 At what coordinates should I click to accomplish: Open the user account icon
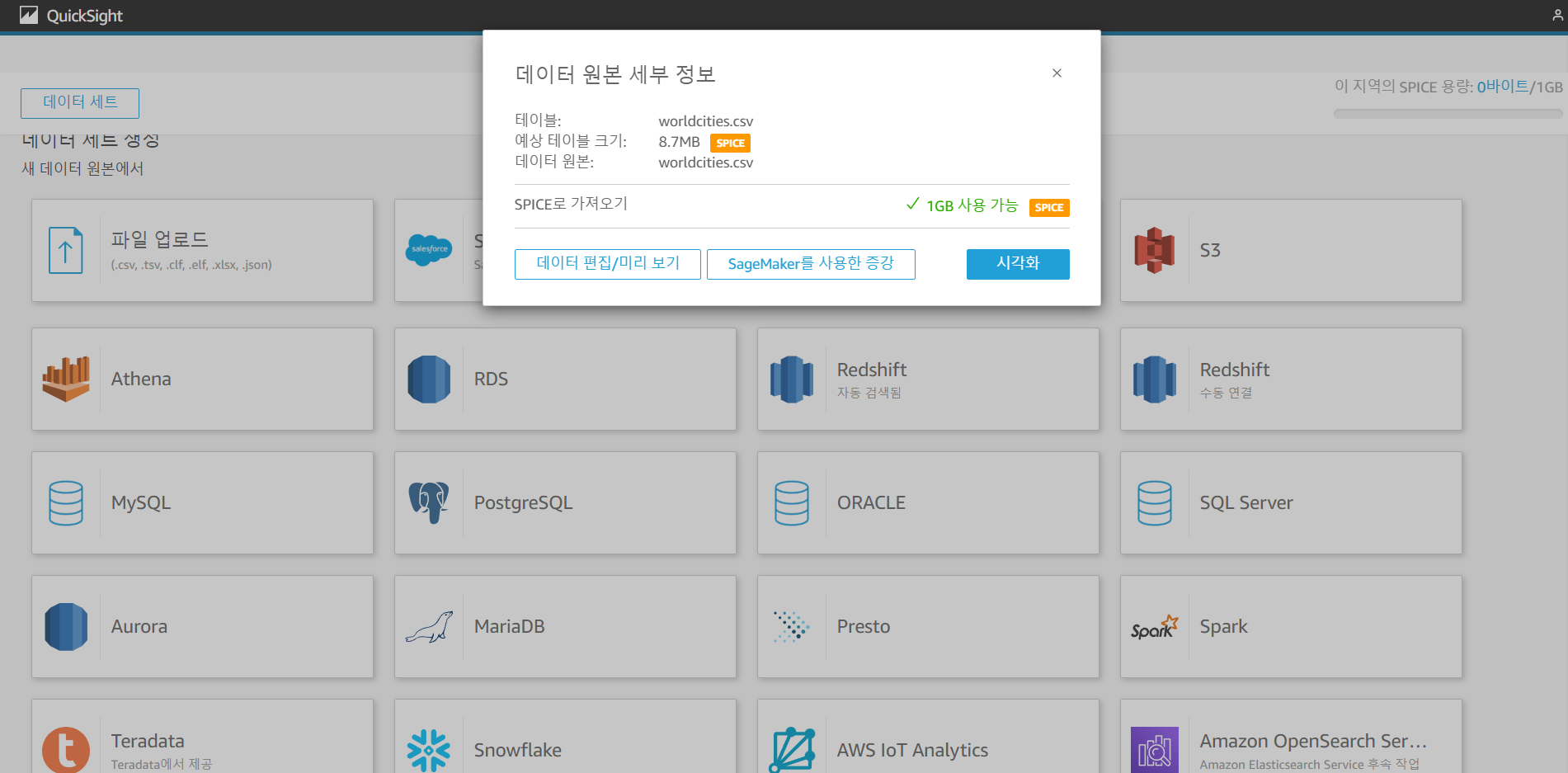(1557, 15)
